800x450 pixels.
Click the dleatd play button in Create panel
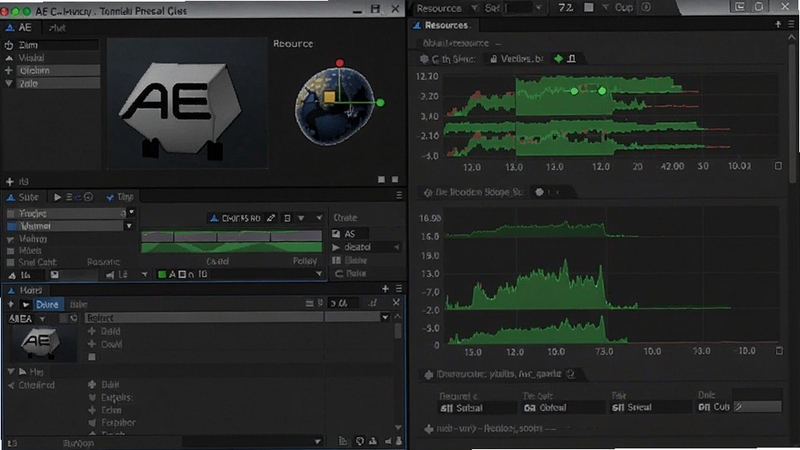pyautogui.click(x=336, y=247)
